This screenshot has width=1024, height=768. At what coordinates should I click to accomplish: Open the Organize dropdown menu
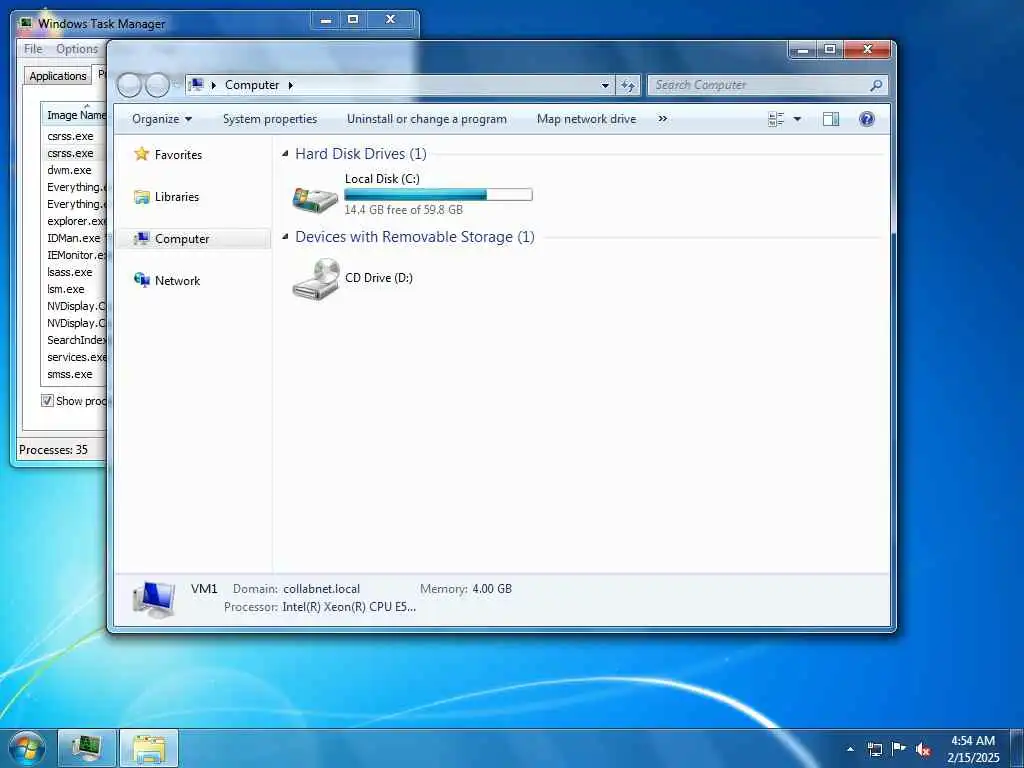(162, 119)
